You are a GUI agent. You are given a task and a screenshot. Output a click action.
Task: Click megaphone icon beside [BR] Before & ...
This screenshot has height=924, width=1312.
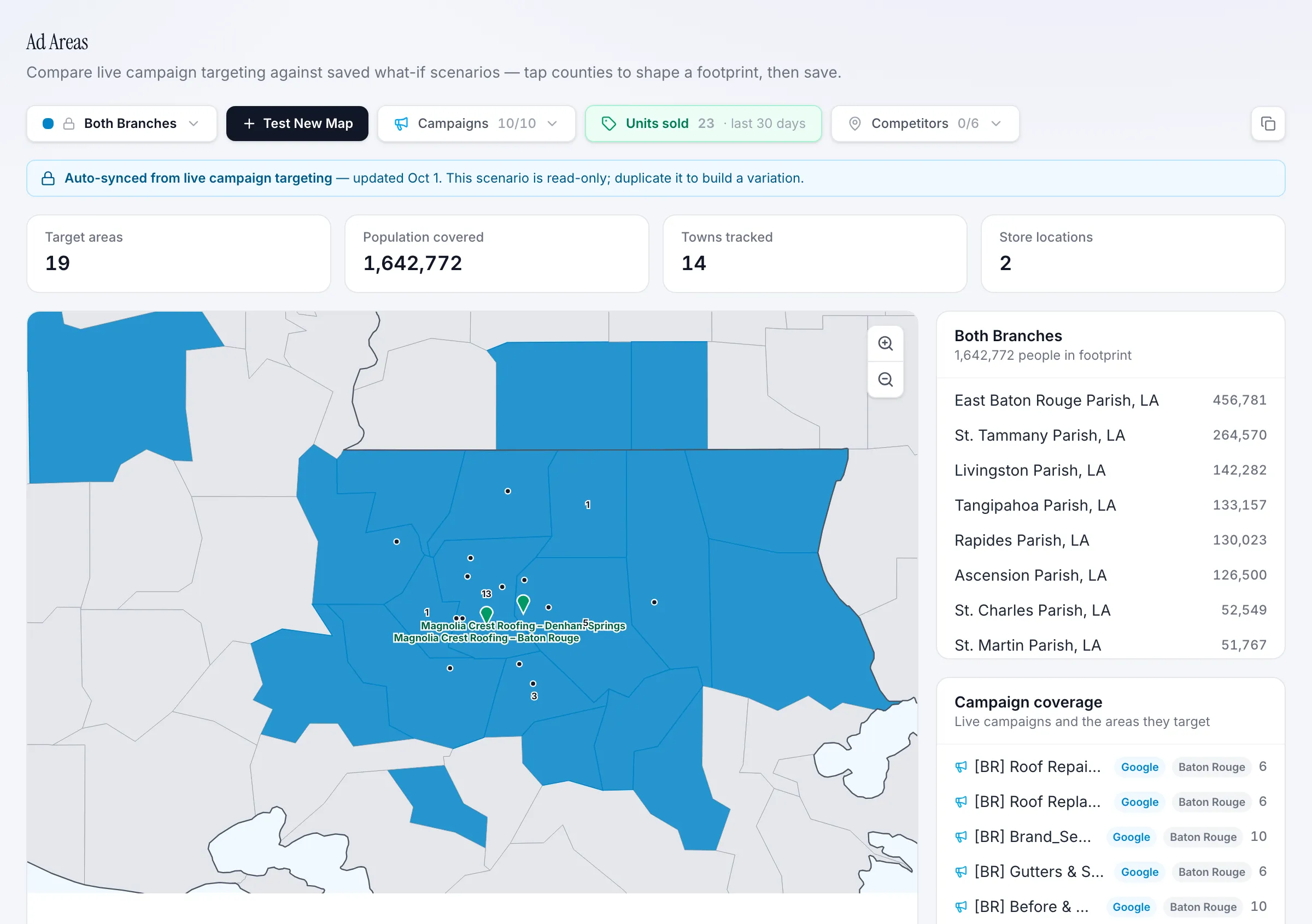click(961, 907)
